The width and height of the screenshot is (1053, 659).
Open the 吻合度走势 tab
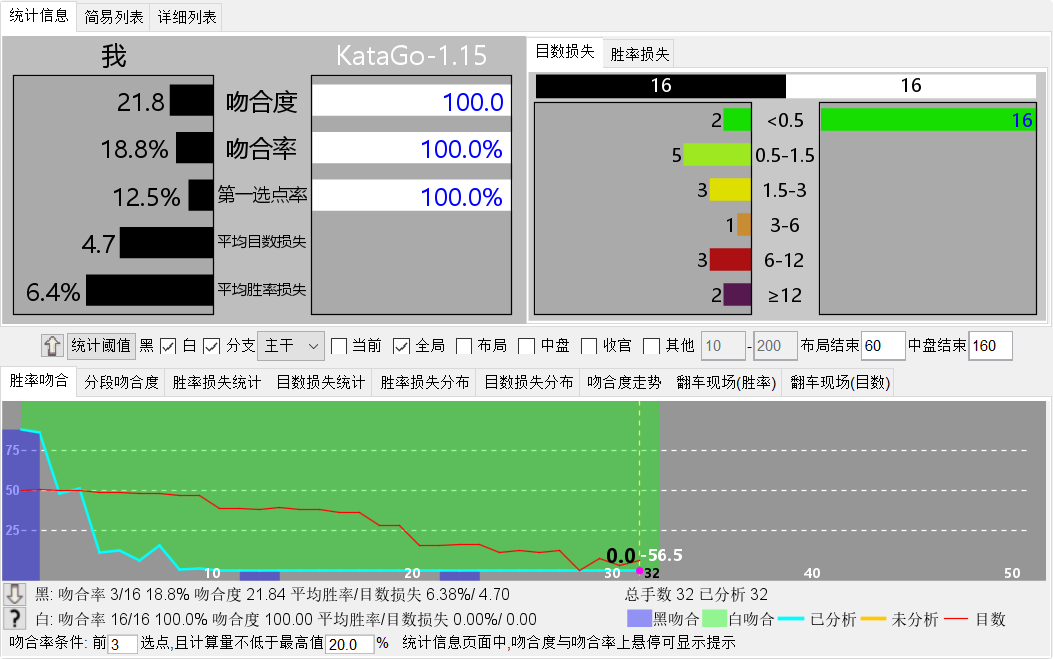(x=624, y=383)
